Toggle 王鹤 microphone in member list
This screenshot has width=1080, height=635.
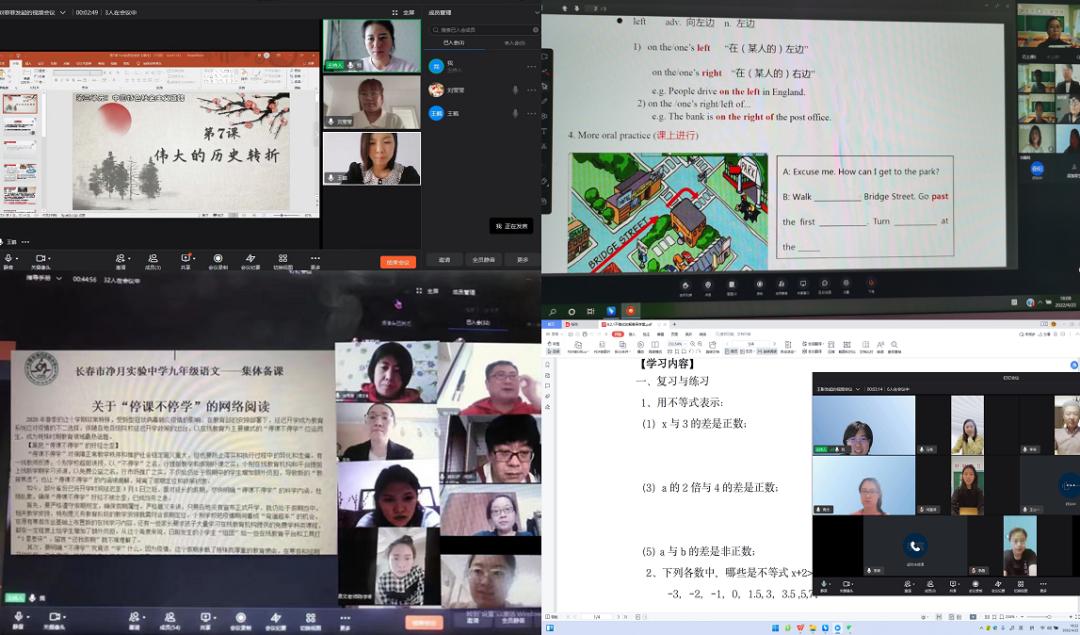pos(515,113)
